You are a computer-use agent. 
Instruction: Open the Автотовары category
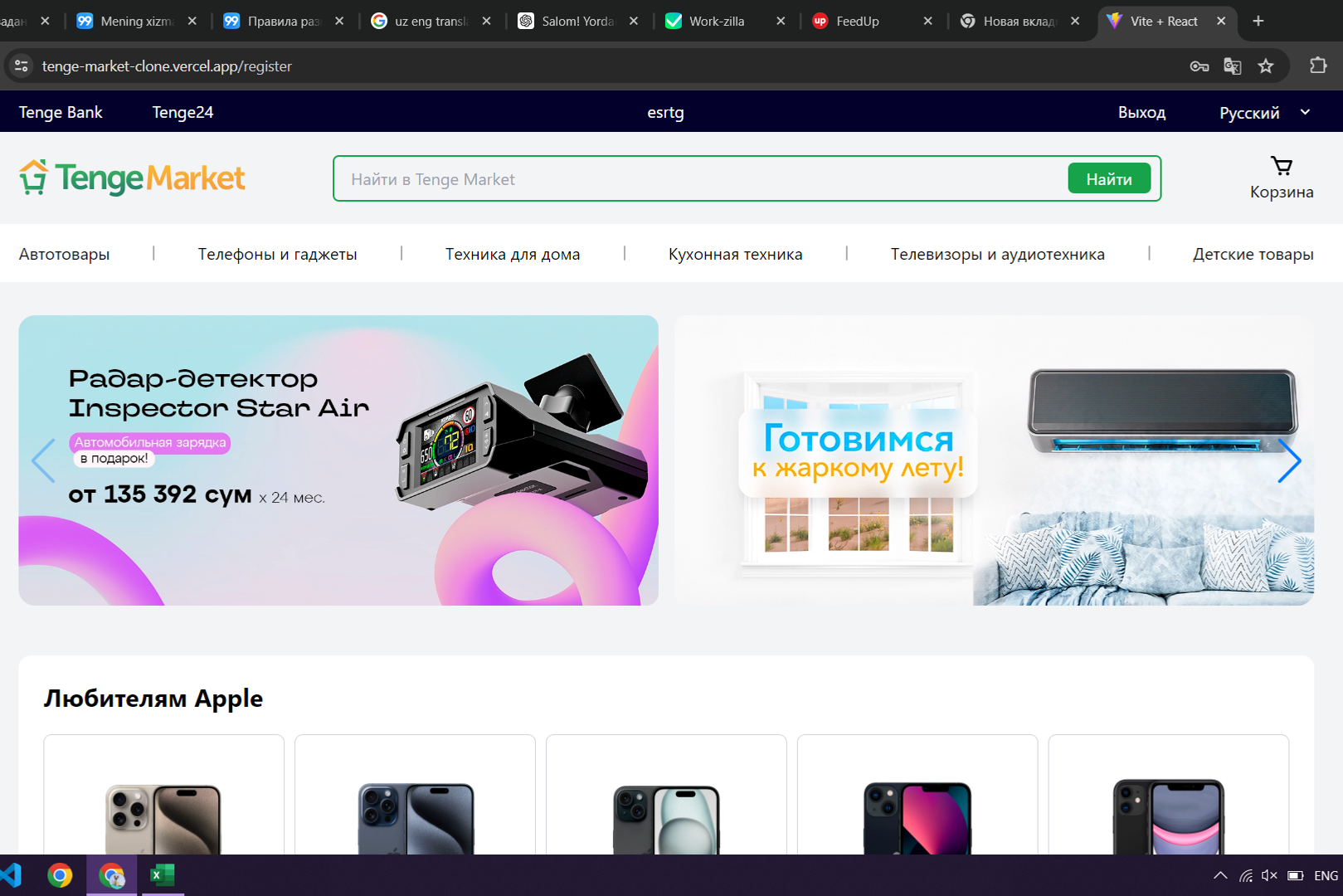(x=65, y=255)
